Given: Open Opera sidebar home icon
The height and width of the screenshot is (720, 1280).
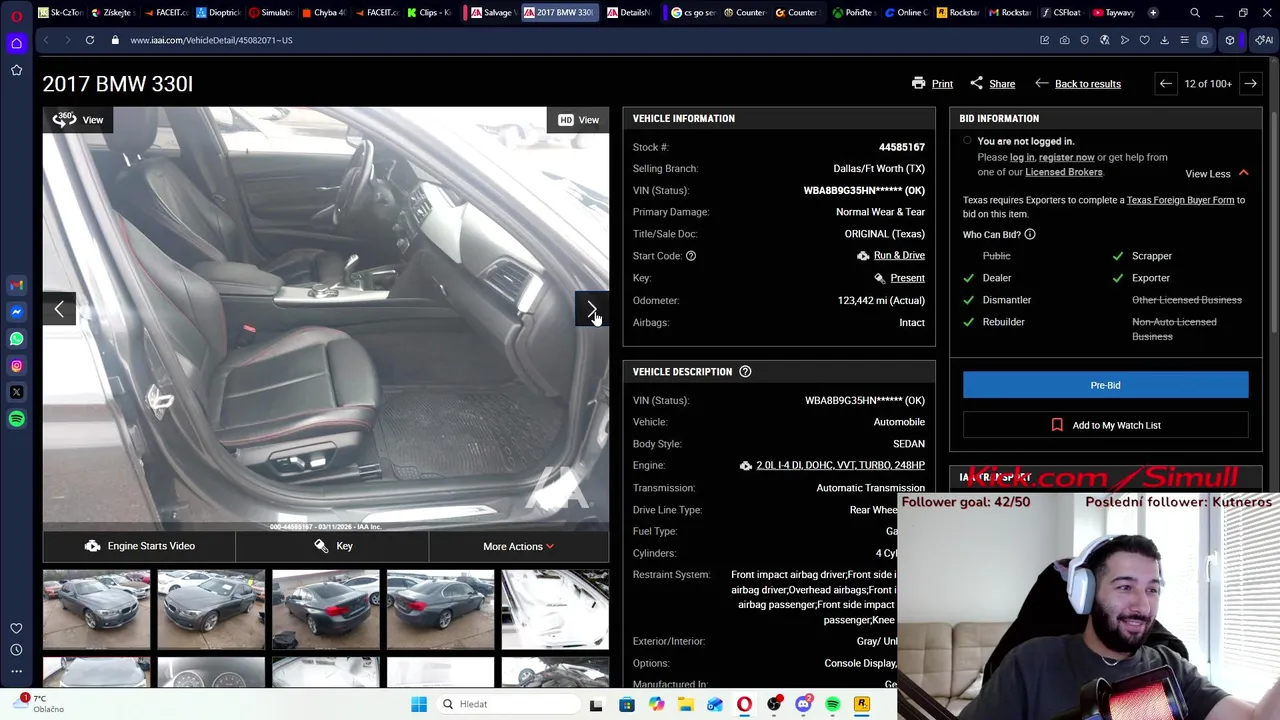Looking at the screenshot, I should 16,43.
